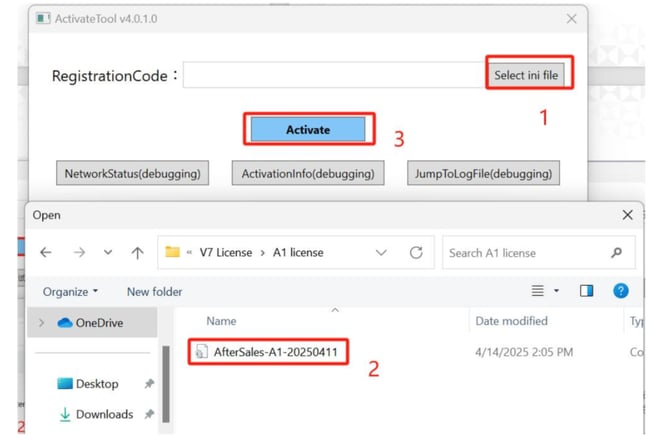Toggle the preview pane icon
This screenshot has height=442, width=670.
click(x=587, y=291)
